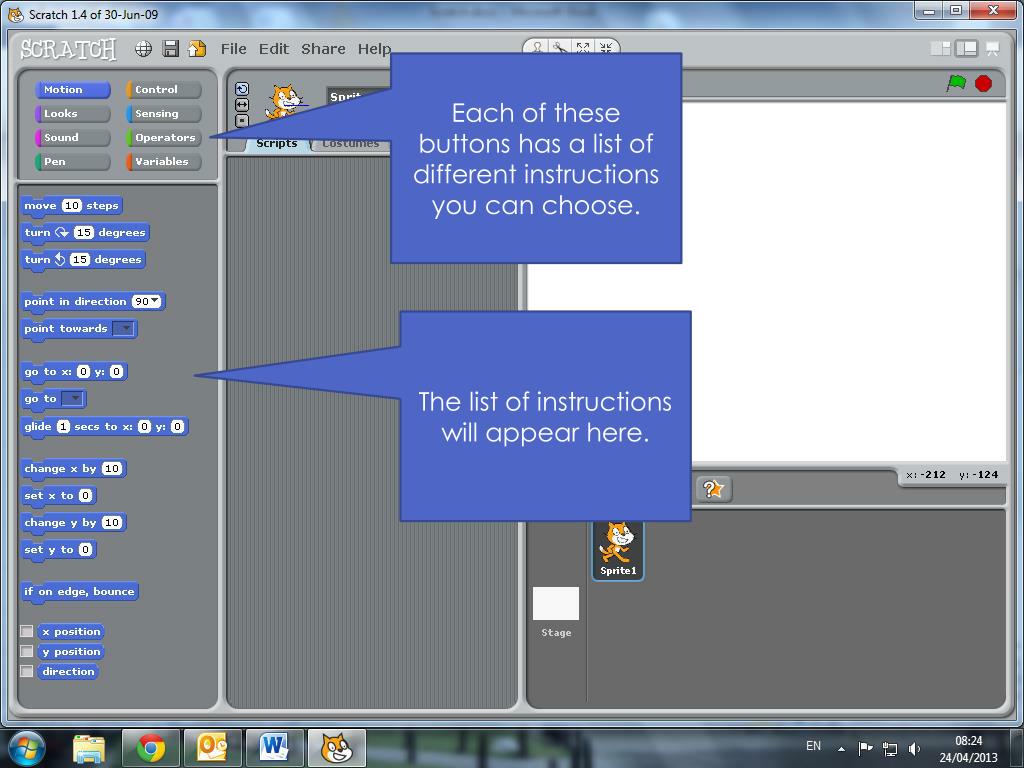Viewport: 1024px width, 768px height.
Task: Click the counterclockwise arrow in turn block
Action: [x=60, y=260]
